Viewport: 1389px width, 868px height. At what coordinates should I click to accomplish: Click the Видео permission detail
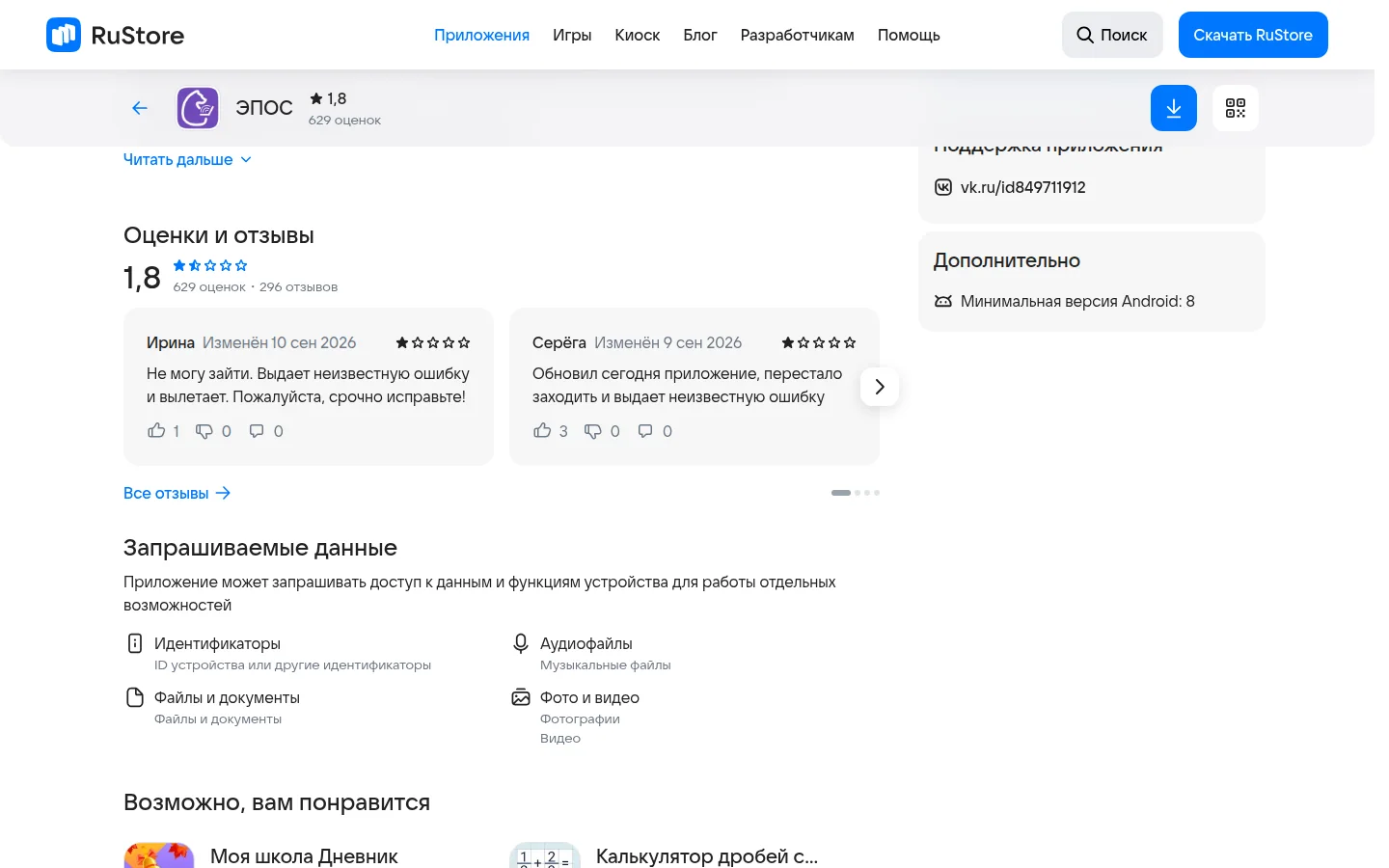pyautogui.click(x=560, y=739)
